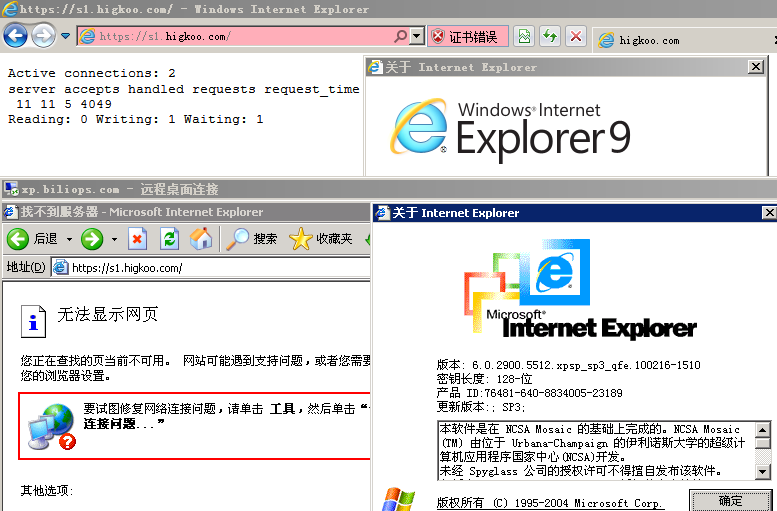The image size is (777, 511).
Task: Click the Internet Explorer 9 logo
Action: tap(510, 129)
